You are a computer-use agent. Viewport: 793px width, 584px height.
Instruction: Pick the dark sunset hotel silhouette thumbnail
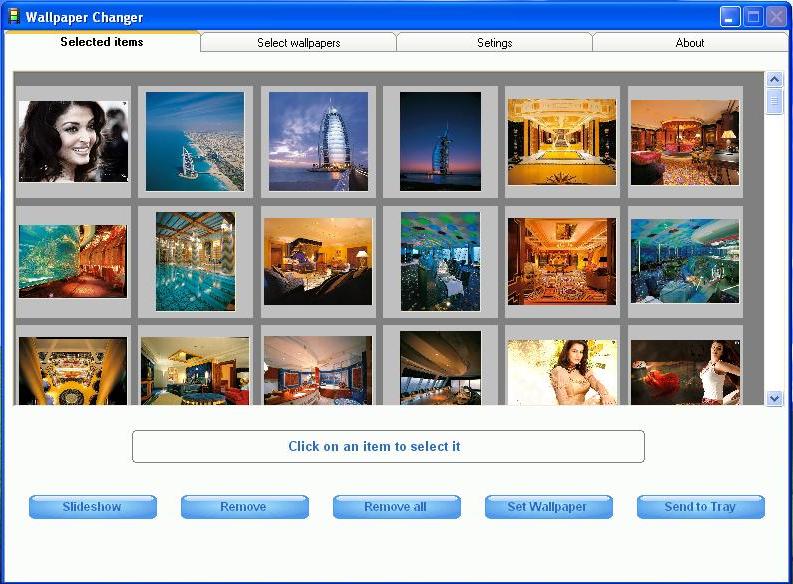[440, 141]
